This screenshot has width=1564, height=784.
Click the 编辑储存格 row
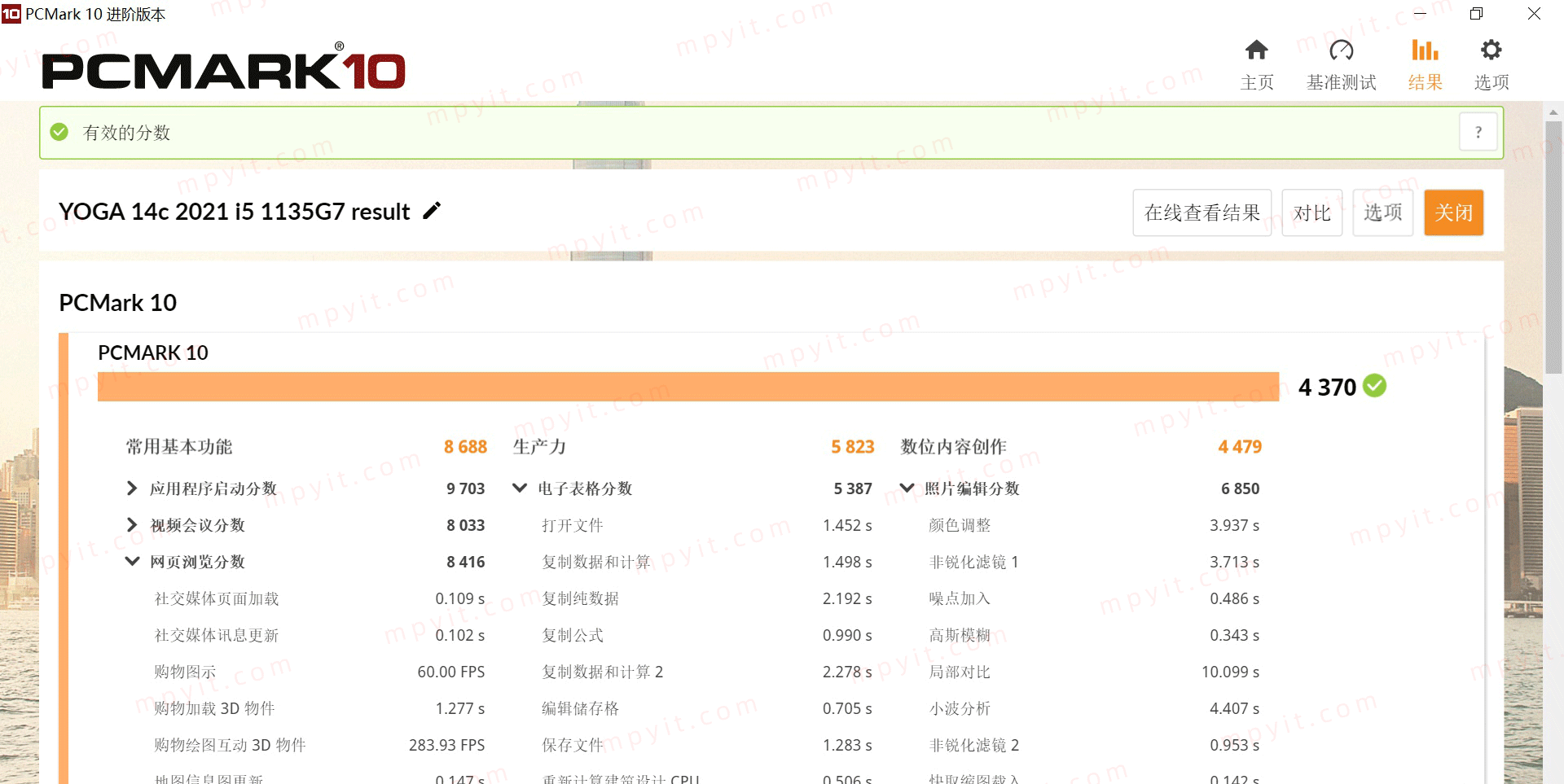707,708
